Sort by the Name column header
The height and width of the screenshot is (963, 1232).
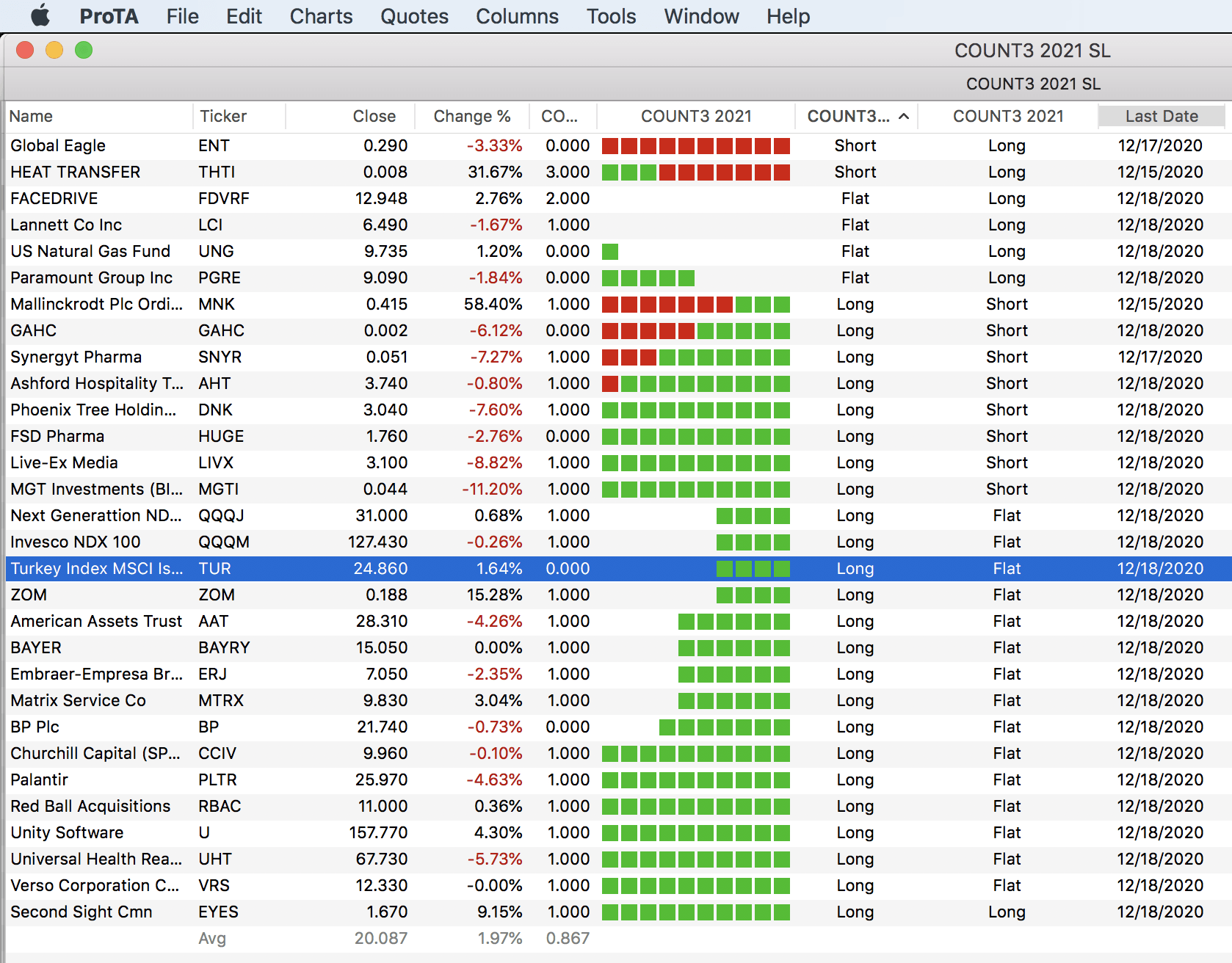(99, 116)
